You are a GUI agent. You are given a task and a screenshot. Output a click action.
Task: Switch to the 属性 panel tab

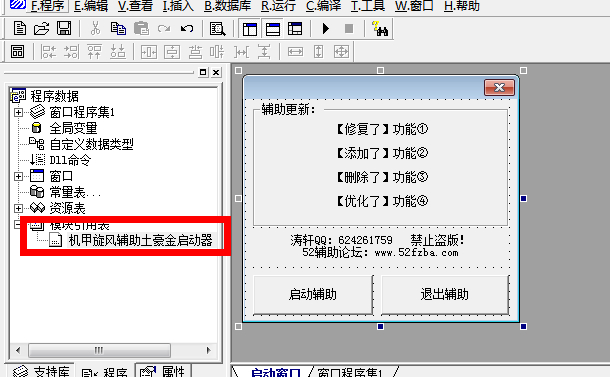tap(163, 372)
